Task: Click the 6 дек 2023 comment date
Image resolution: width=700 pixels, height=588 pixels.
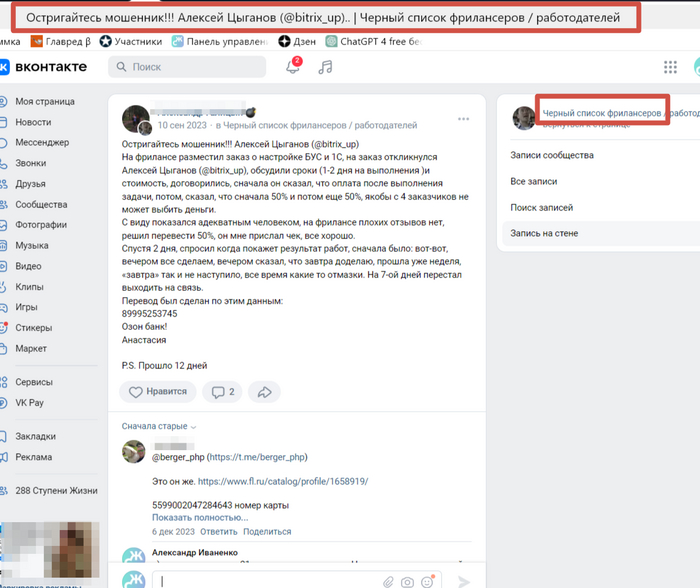Action: [x=173, y=532]
